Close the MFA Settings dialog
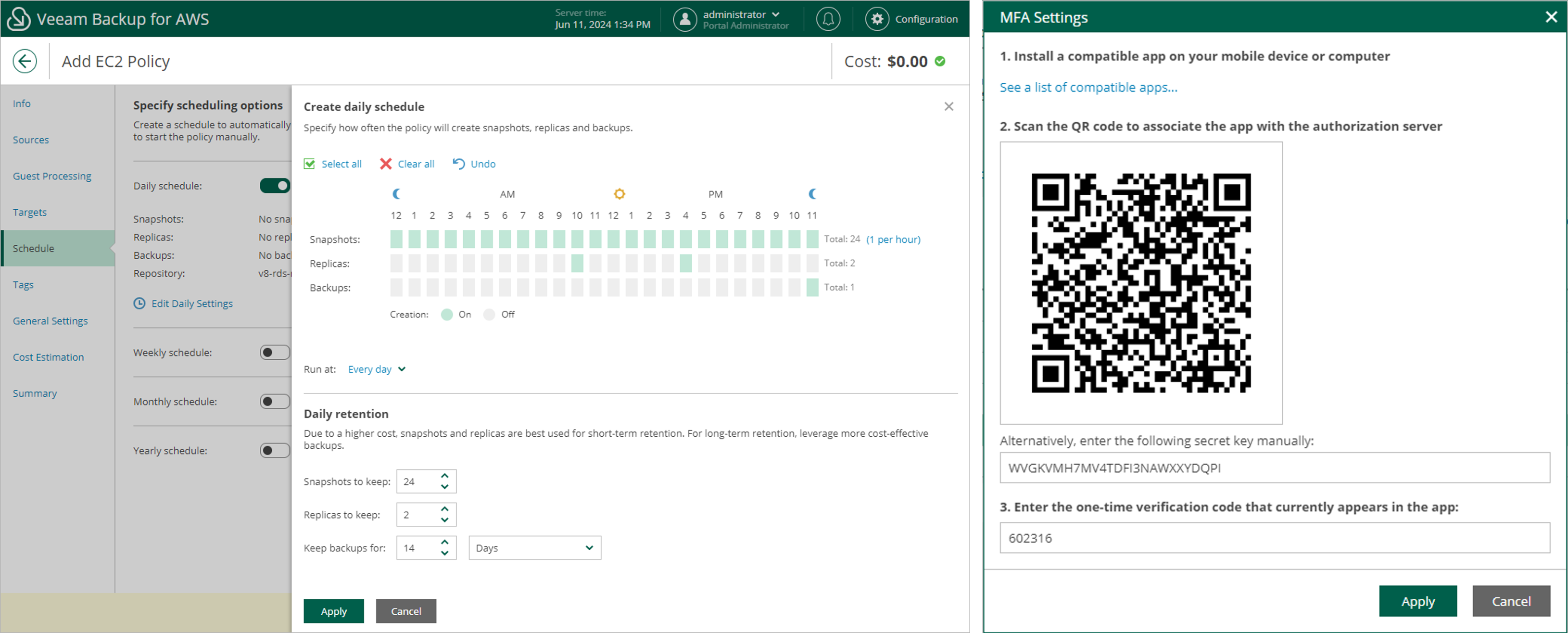Image resolution: width=1568 pixels, height=633 pixels. (1551, 17)
